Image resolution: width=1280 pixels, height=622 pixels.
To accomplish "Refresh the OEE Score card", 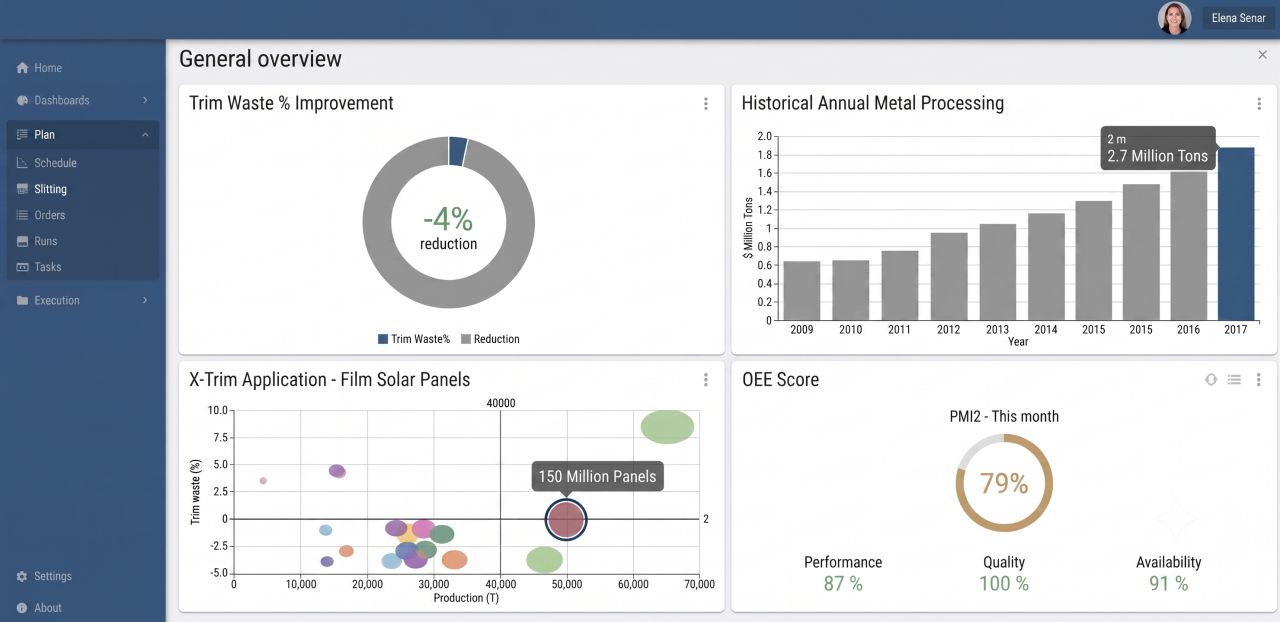I will pyautogui.click(x=1211, y=380).
